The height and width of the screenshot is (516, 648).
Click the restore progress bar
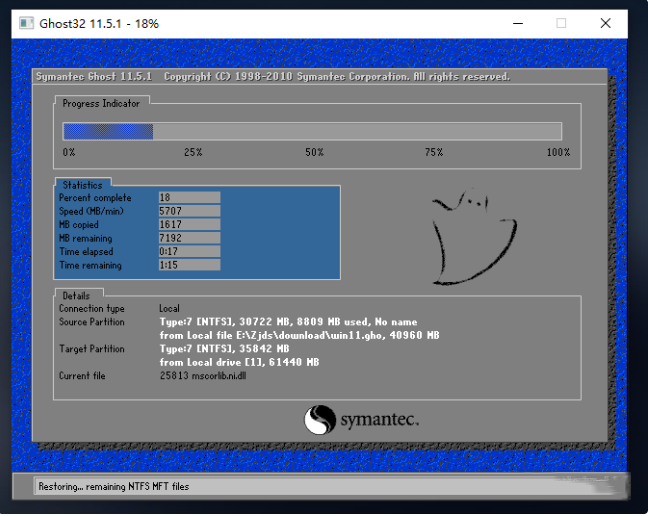point(312,131)
